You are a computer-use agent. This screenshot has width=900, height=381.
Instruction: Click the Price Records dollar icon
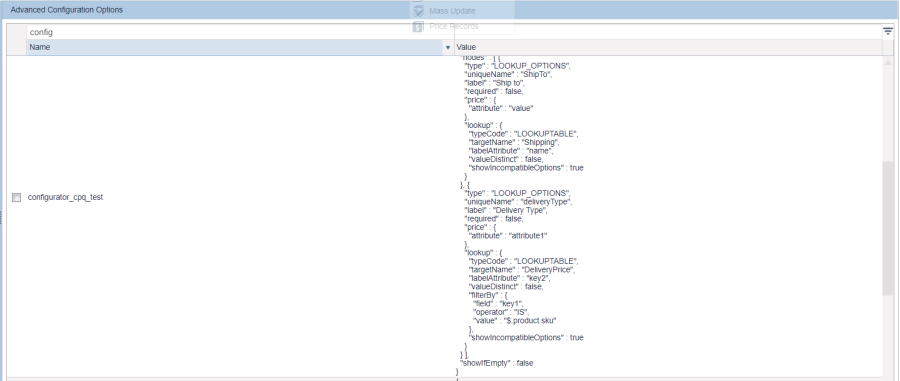[418, 26]
